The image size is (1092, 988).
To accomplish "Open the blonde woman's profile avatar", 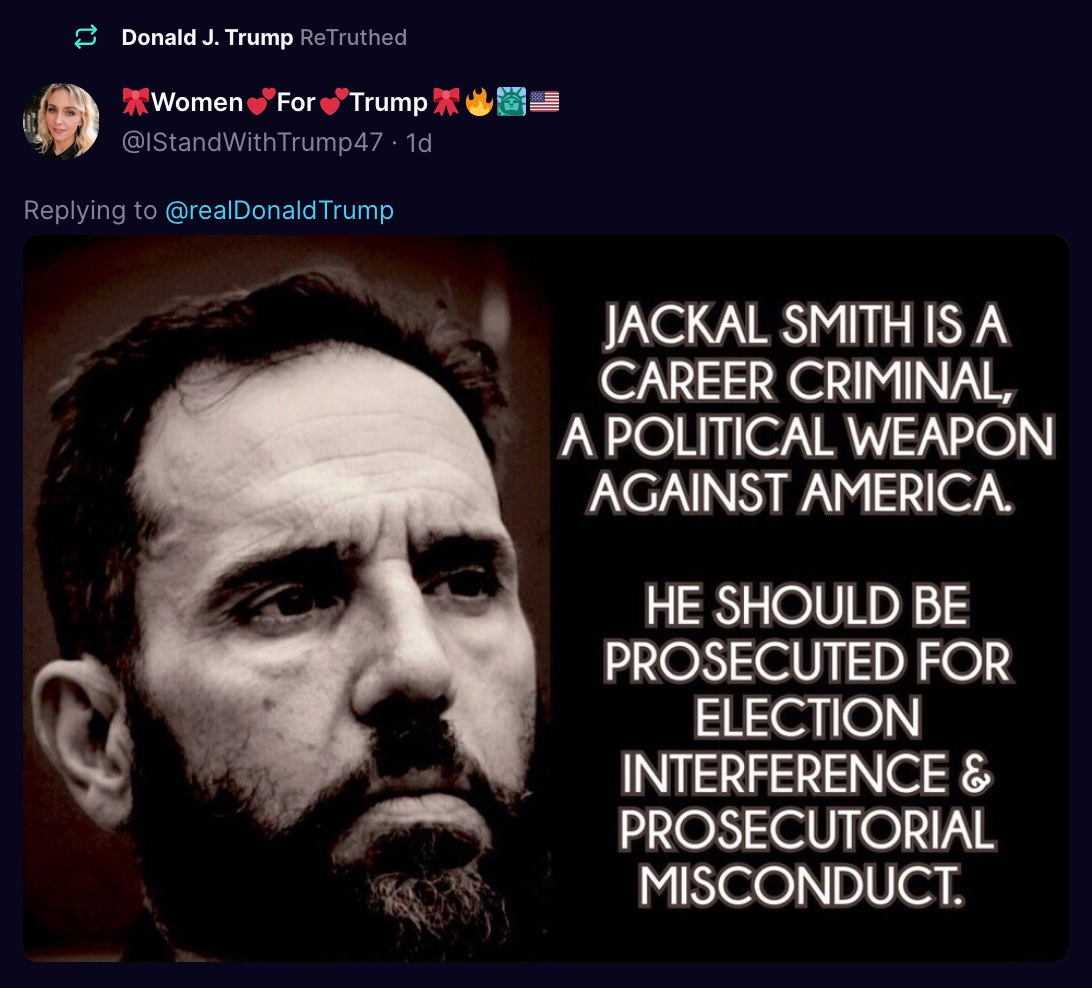I will click(61, 121).
